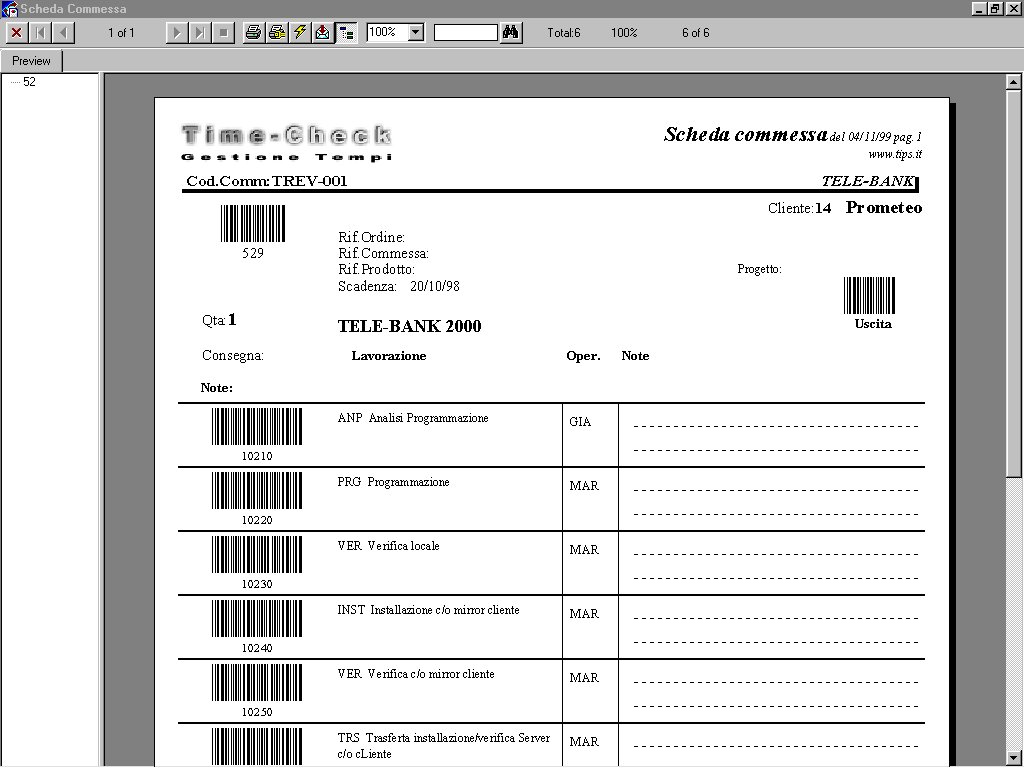Image resolution: width=1024 pixels, height=768 pixels.
Task: Click the bold 'Note:' label above the table
Action: coord(216,388)
